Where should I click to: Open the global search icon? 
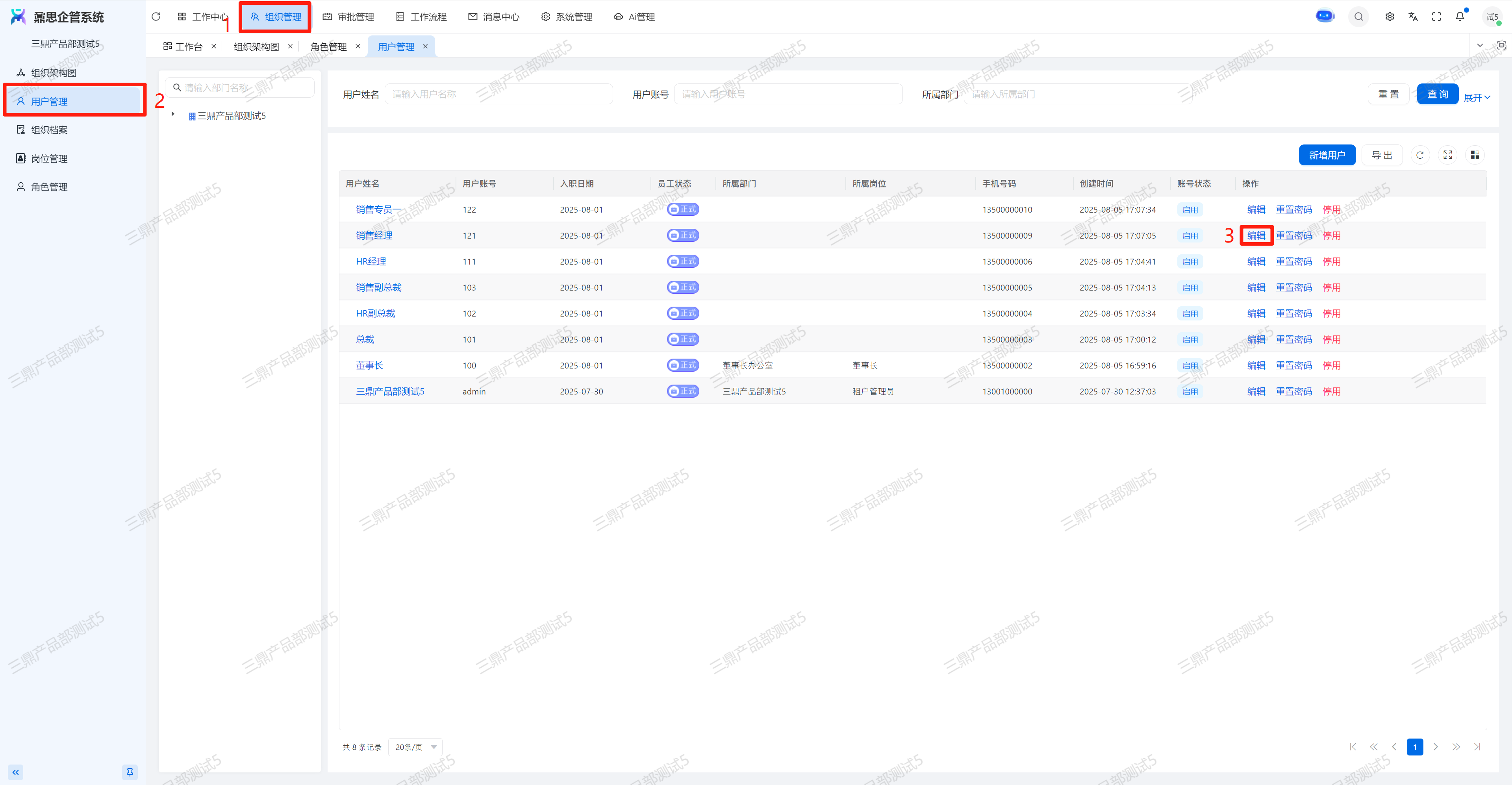click(x=1358, y=17)
